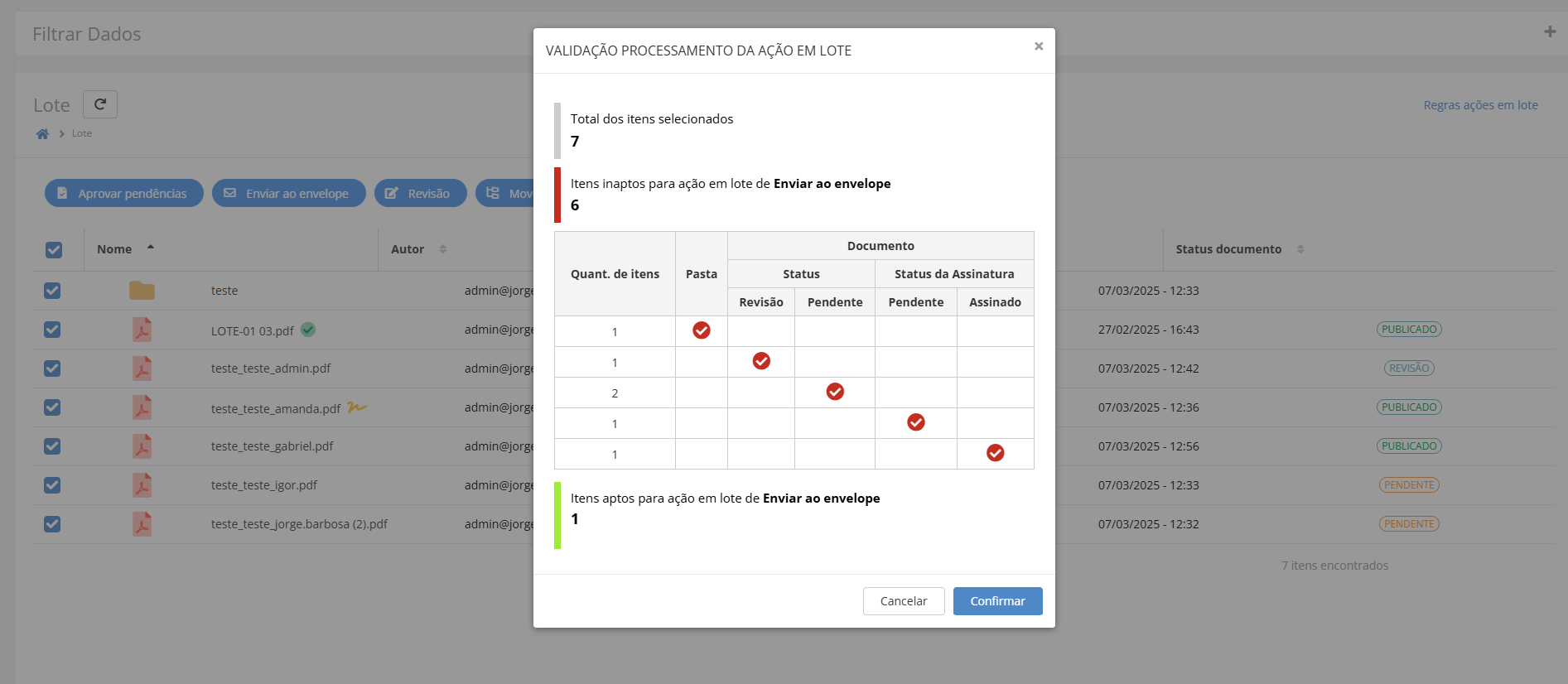Image resolution: width=1568 pixels, height=684 pixels.
Task: Click the refresh icon next to Lote
Action: [x=100, y=104]
